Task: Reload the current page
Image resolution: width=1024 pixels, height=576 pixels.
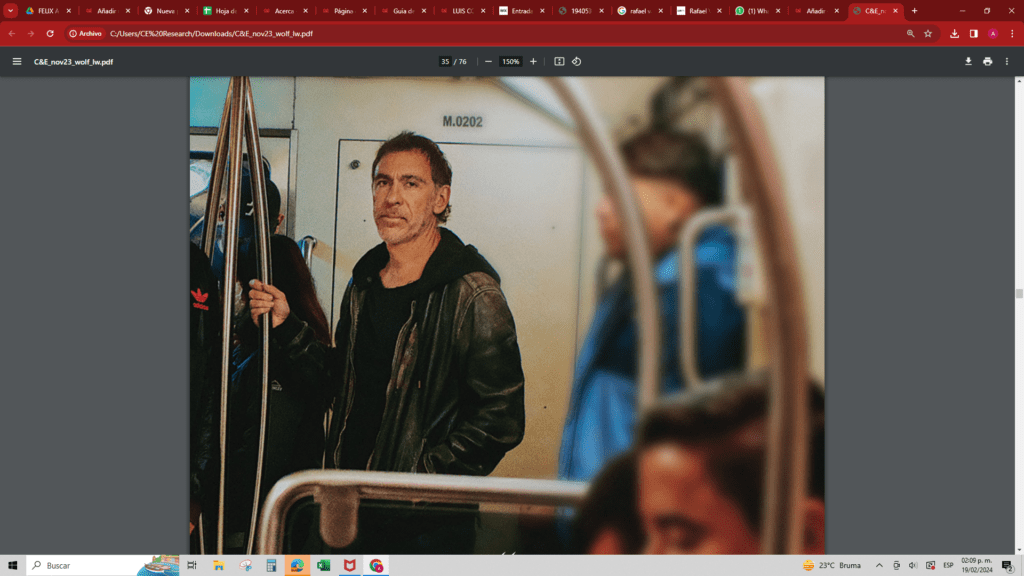Action: pyautogui.click(x=50, y=33)
